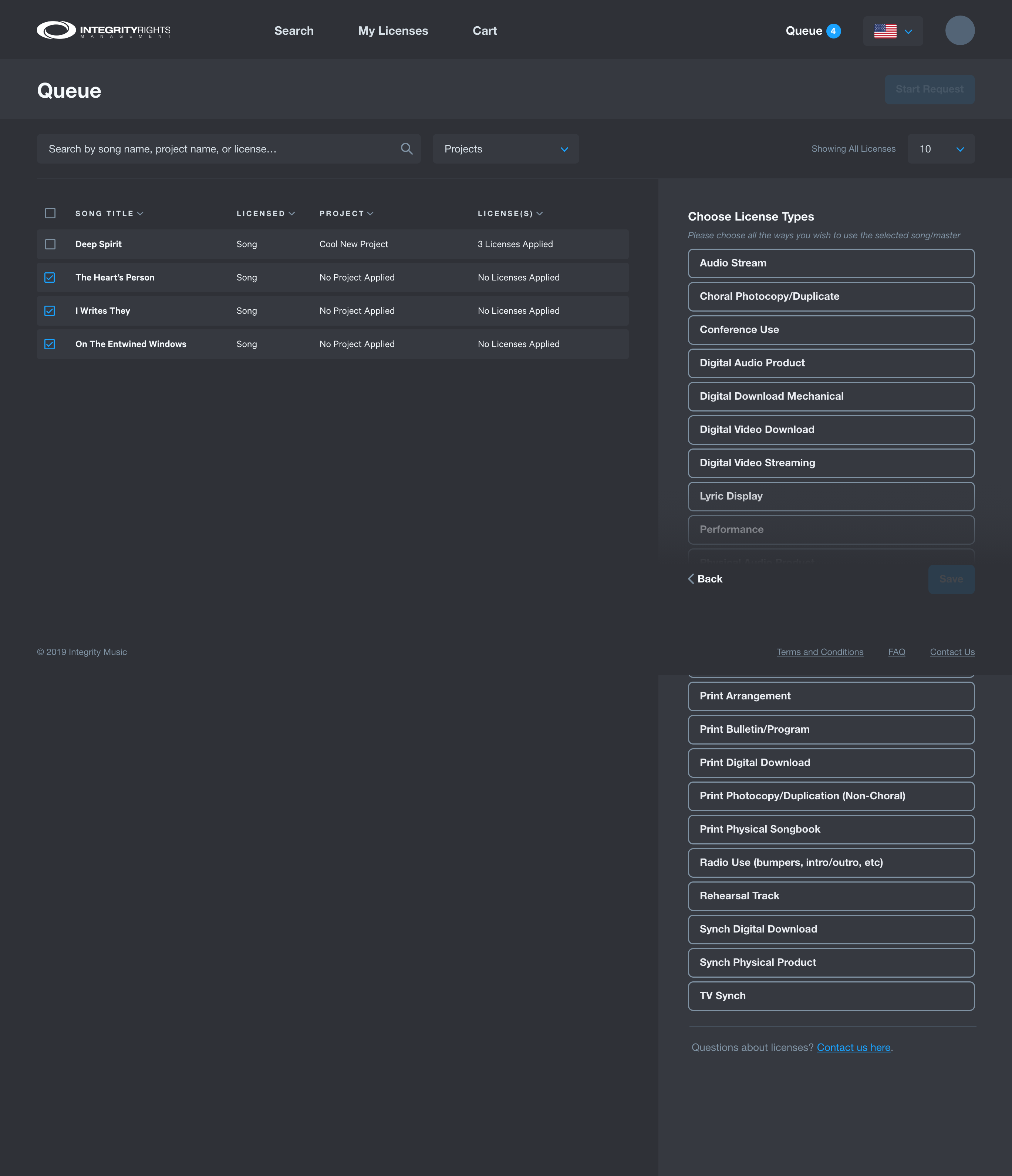Click the Deep Spirit song title
This screenshot has height=1176, width=1012.
[99, 244]
